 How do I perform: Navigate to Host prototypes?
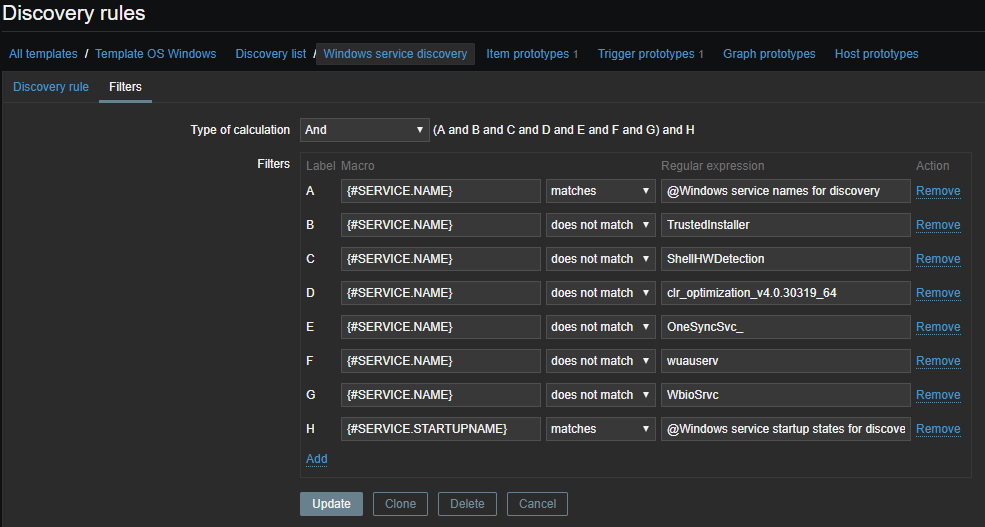pyautogui.click(x=876, y=54)
